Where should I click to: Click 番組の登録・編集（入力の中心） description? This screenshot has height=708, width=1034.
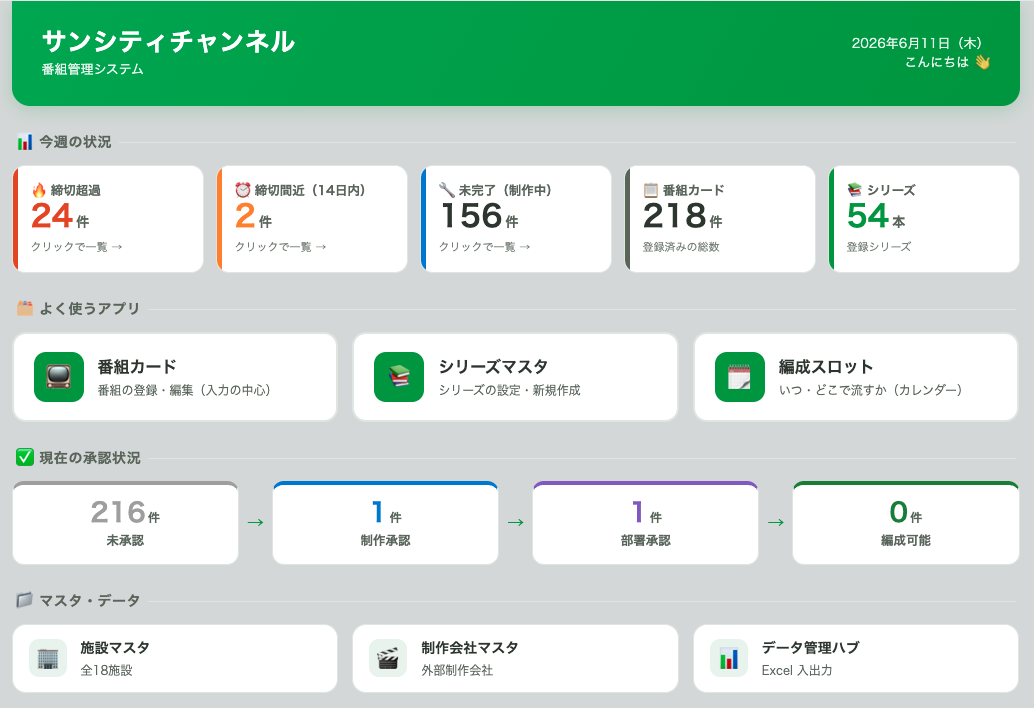[184, 390]
